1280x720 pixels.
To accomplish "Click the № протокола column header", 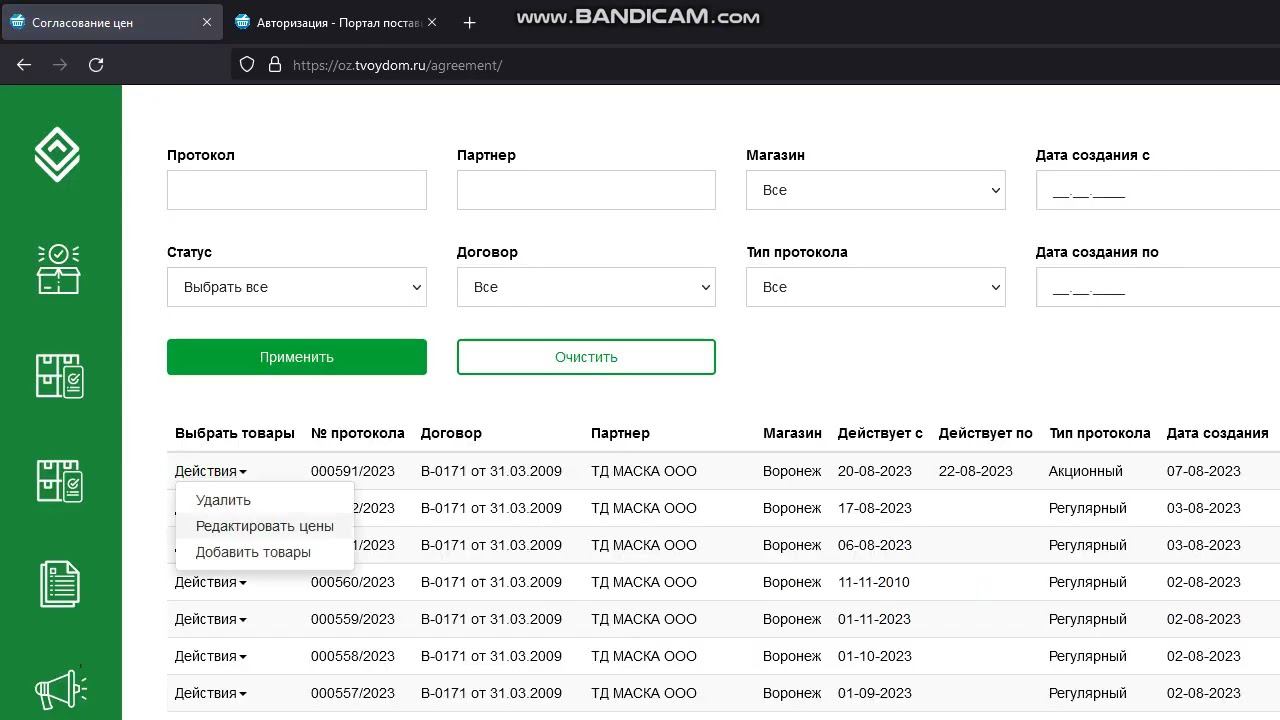I will pyautogui.click(x=358, y=433).
